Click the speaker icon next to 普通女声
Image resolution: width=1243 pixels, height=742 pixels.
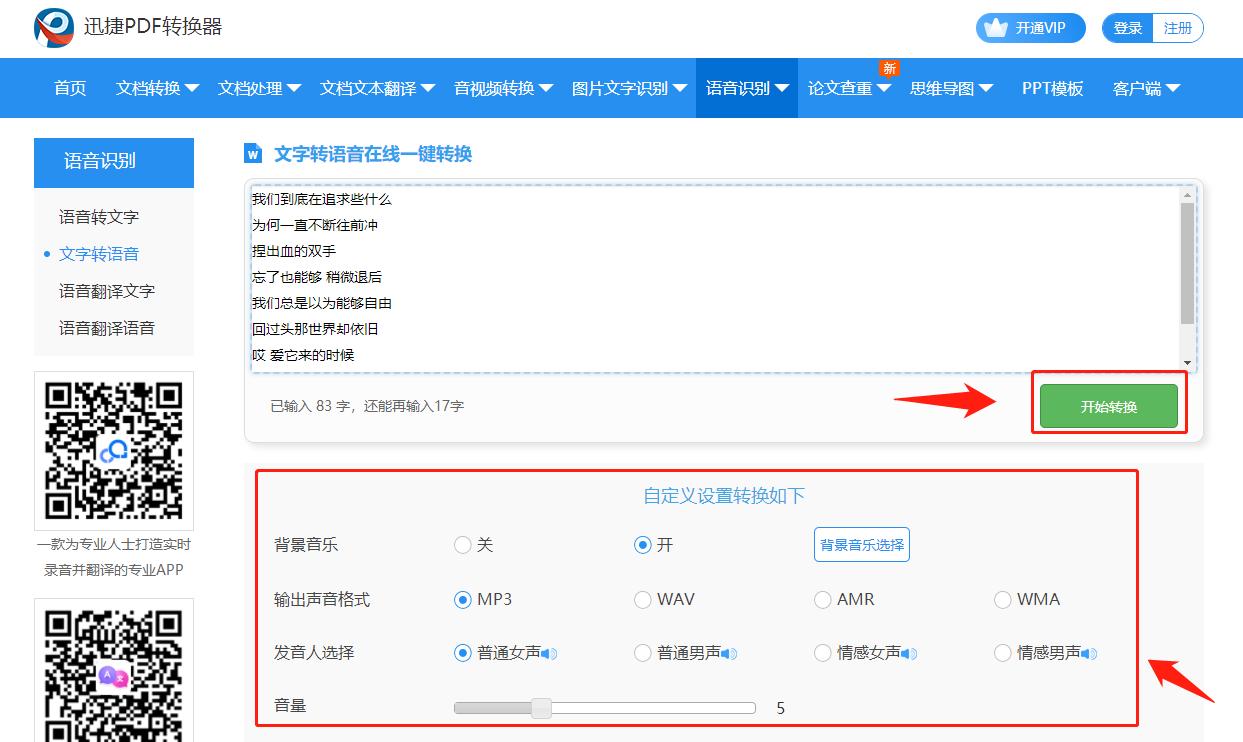coord(548,653)
